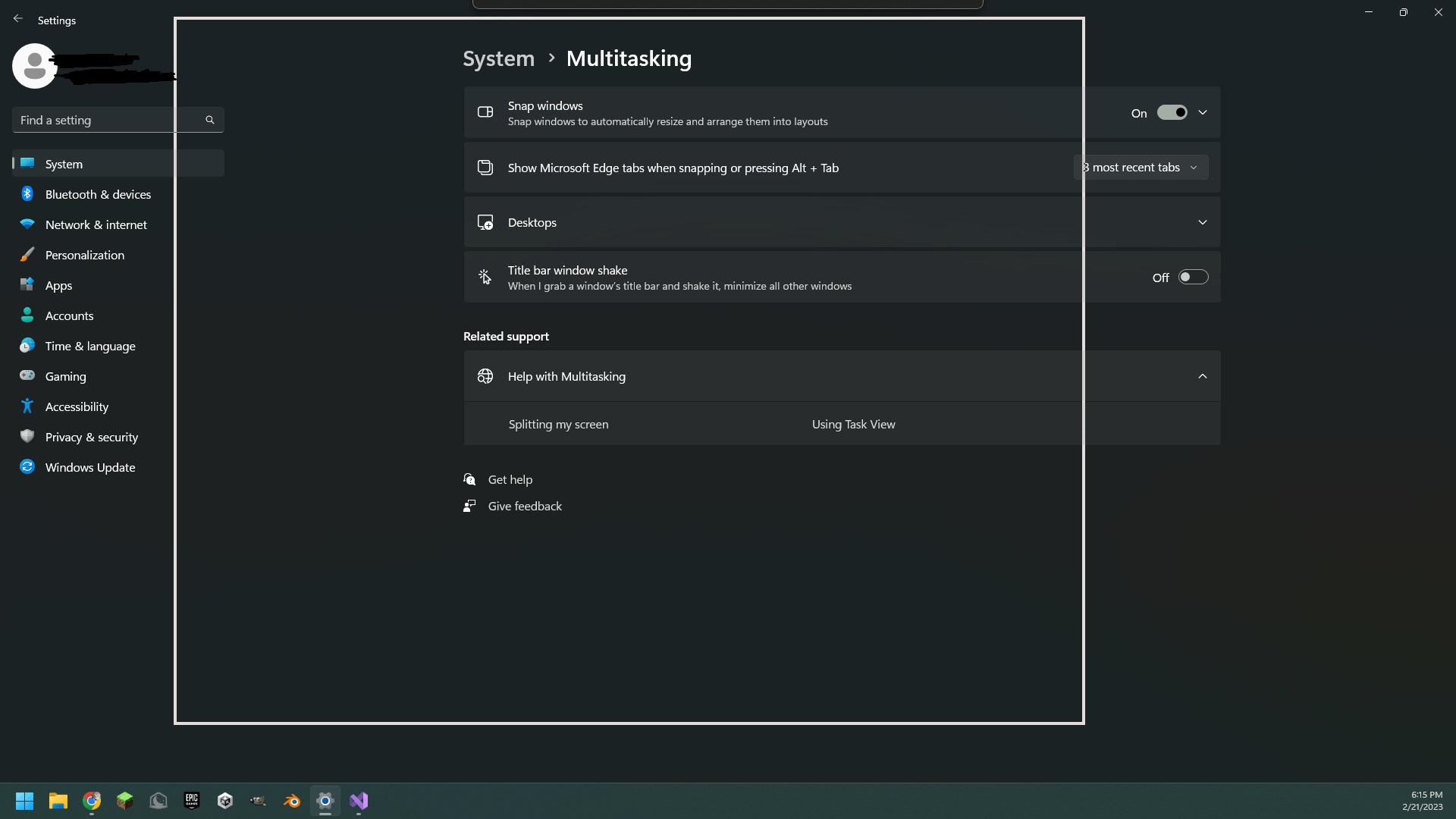Image resolution: width=1456 pixels, height=819 pixels.
Task: Click the search magnifier icon
Action: pyautogui.click(x=210, y=120)
